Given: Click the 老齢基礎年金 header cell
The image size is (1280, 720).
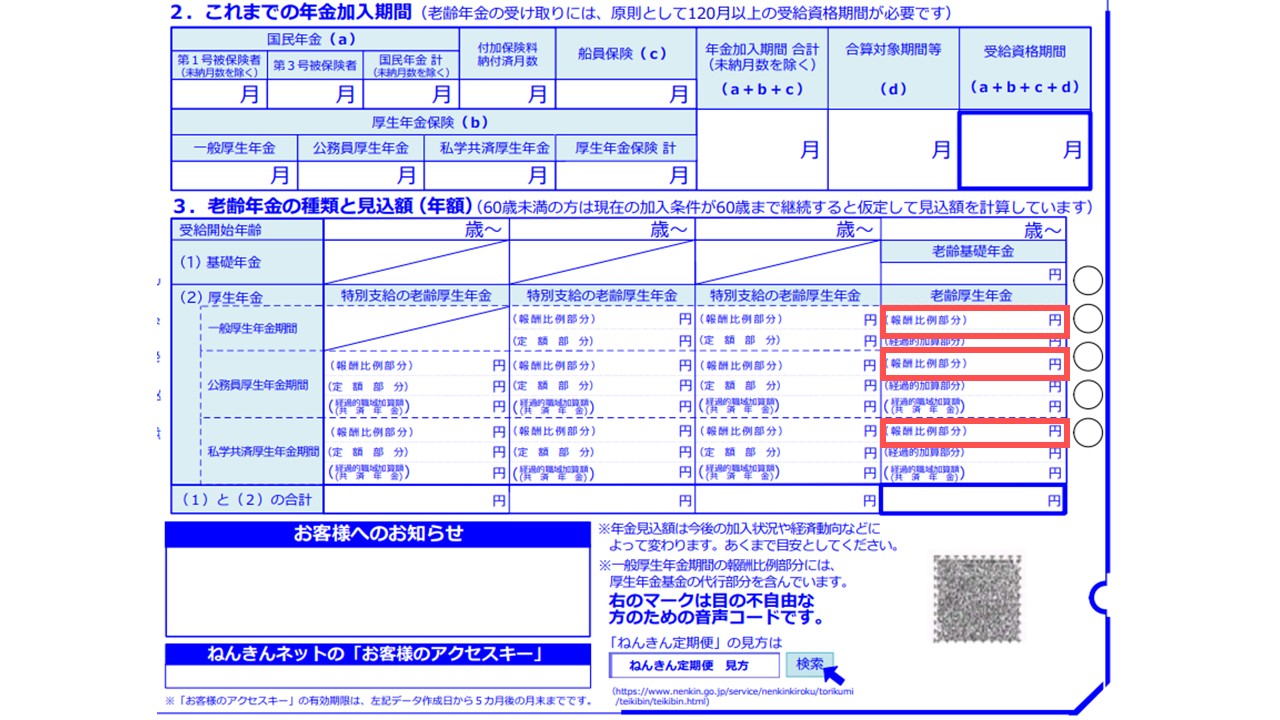Looking at the screenshot, I should tap(973, 251).
